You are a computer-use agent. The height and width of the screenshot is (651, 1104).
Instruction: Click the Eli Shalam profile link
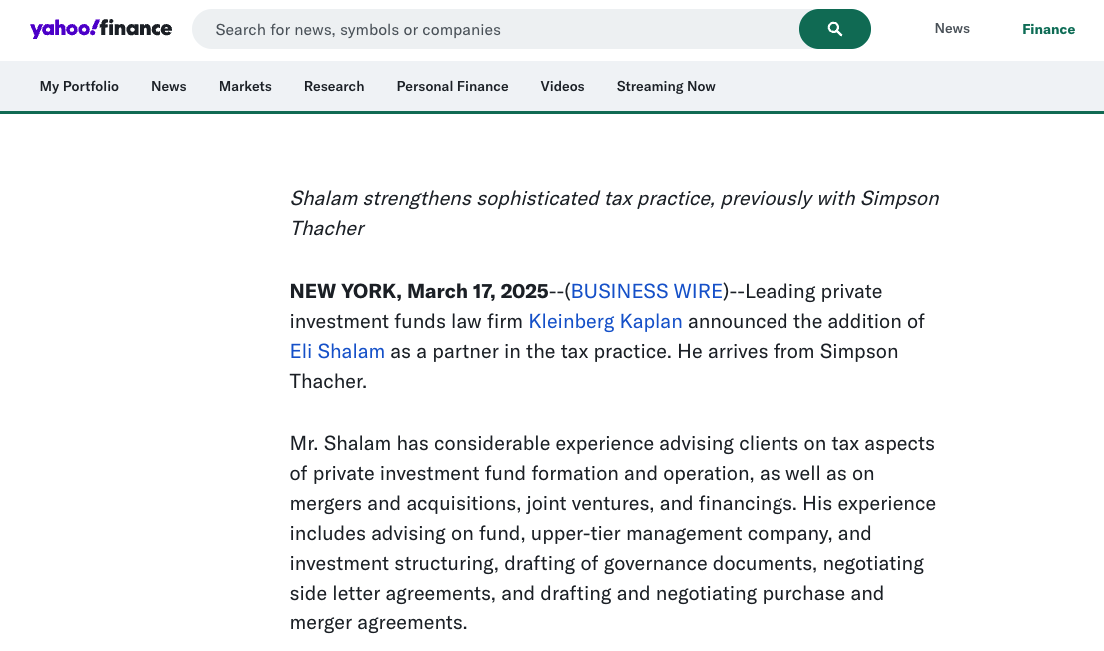pos(337,352)
